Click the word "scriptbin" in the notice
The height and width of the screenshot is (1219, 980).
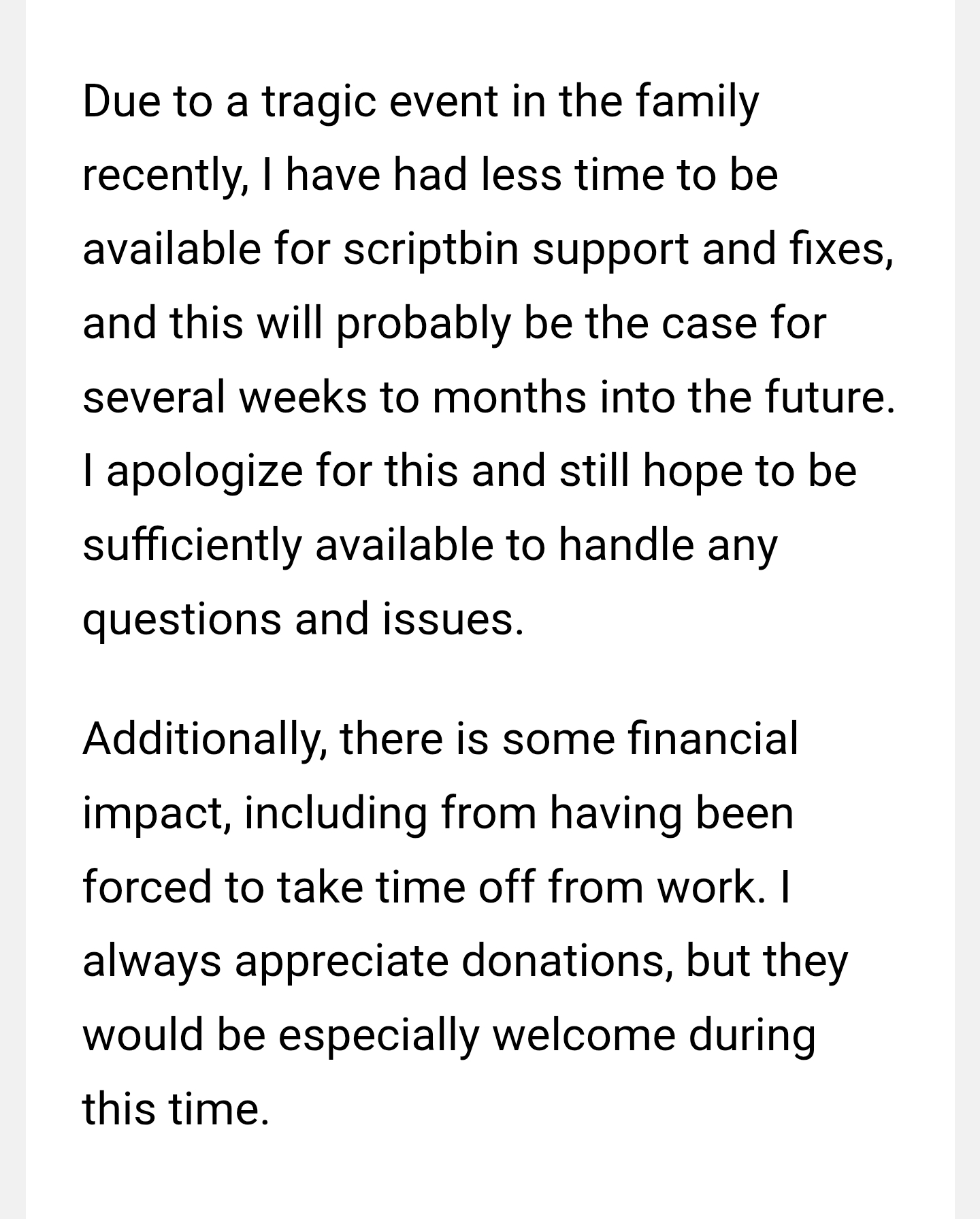(431, 249)
